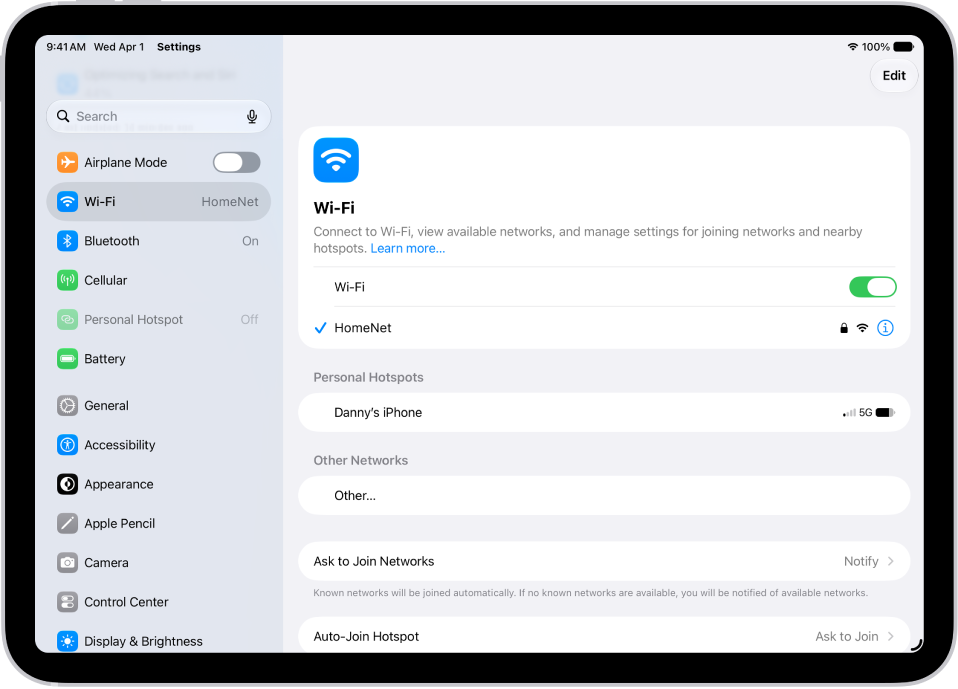Tap the General gear icon
This screenshot has width=958, height=689.
pyautogui.click(x=67, y=406)
